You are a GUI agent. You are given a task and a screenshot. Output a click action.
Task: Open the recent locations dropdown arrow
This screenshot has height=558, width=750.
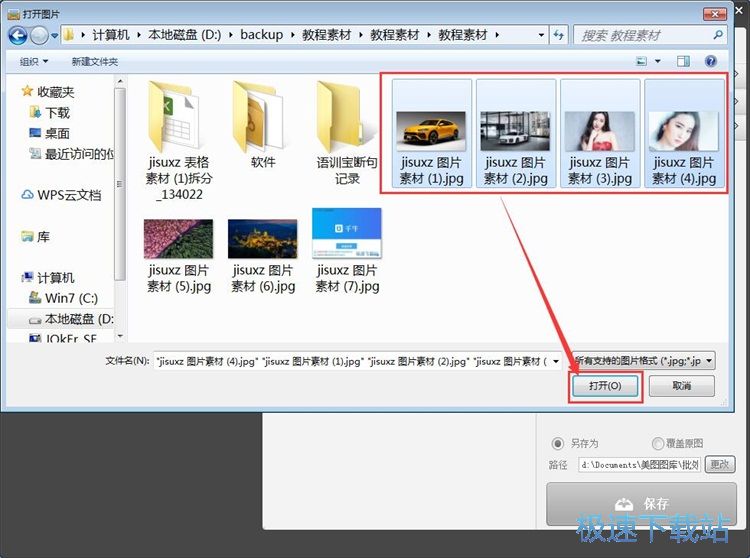click(54, 35)
